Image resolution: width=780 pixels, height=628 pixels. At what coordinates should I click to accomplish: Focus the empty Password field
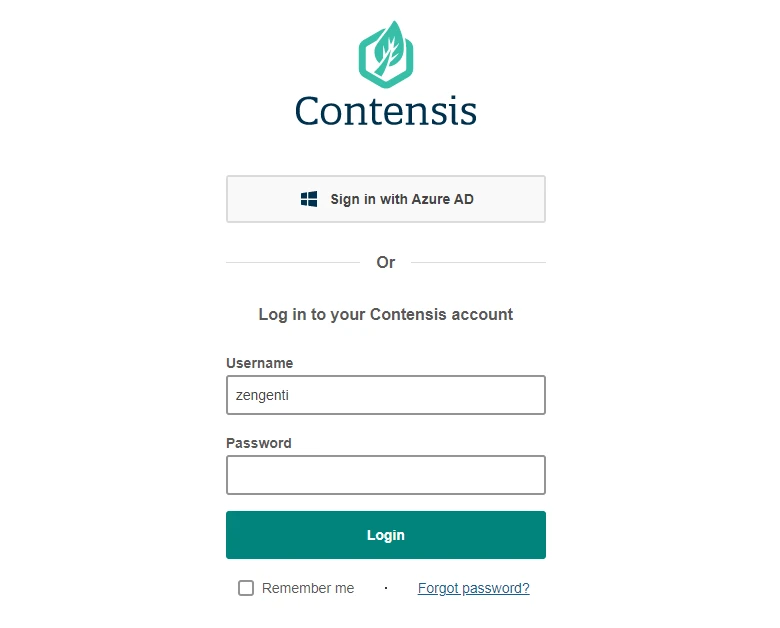[x=386, y=475]
